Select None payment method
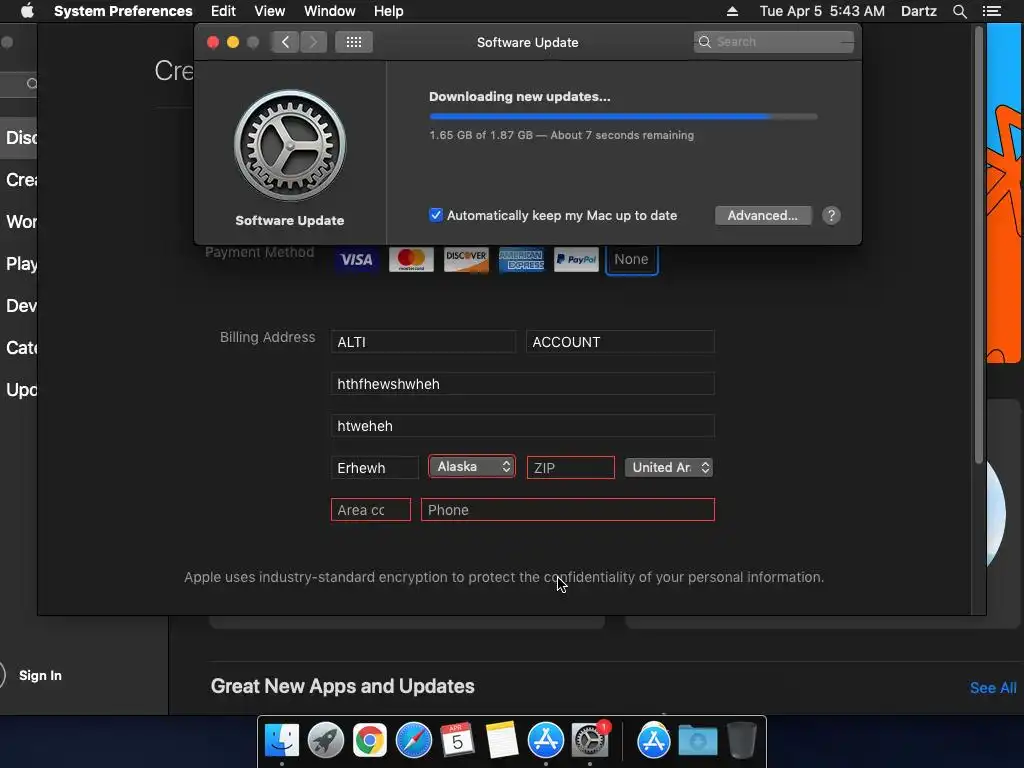Viewport: 1024px width, 768px height. 632,259
